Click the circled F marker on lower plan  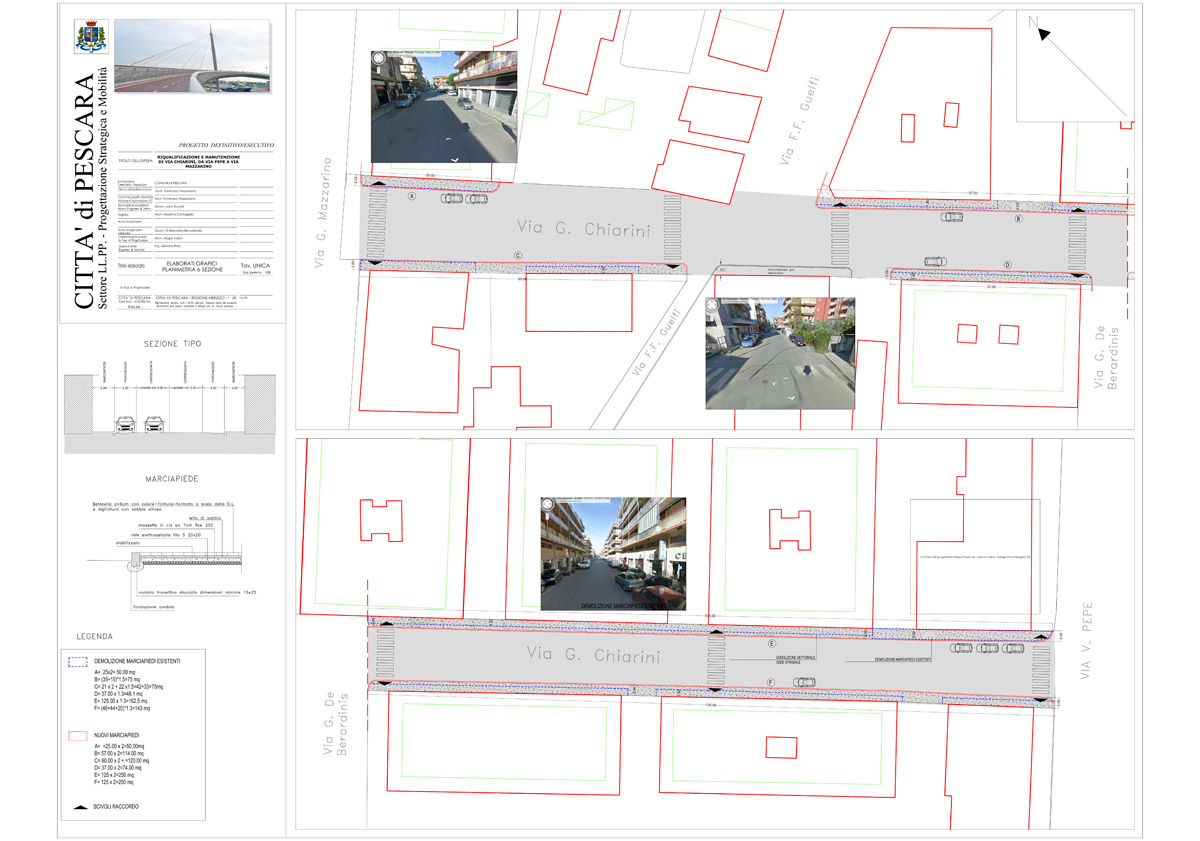click(772, 681)
